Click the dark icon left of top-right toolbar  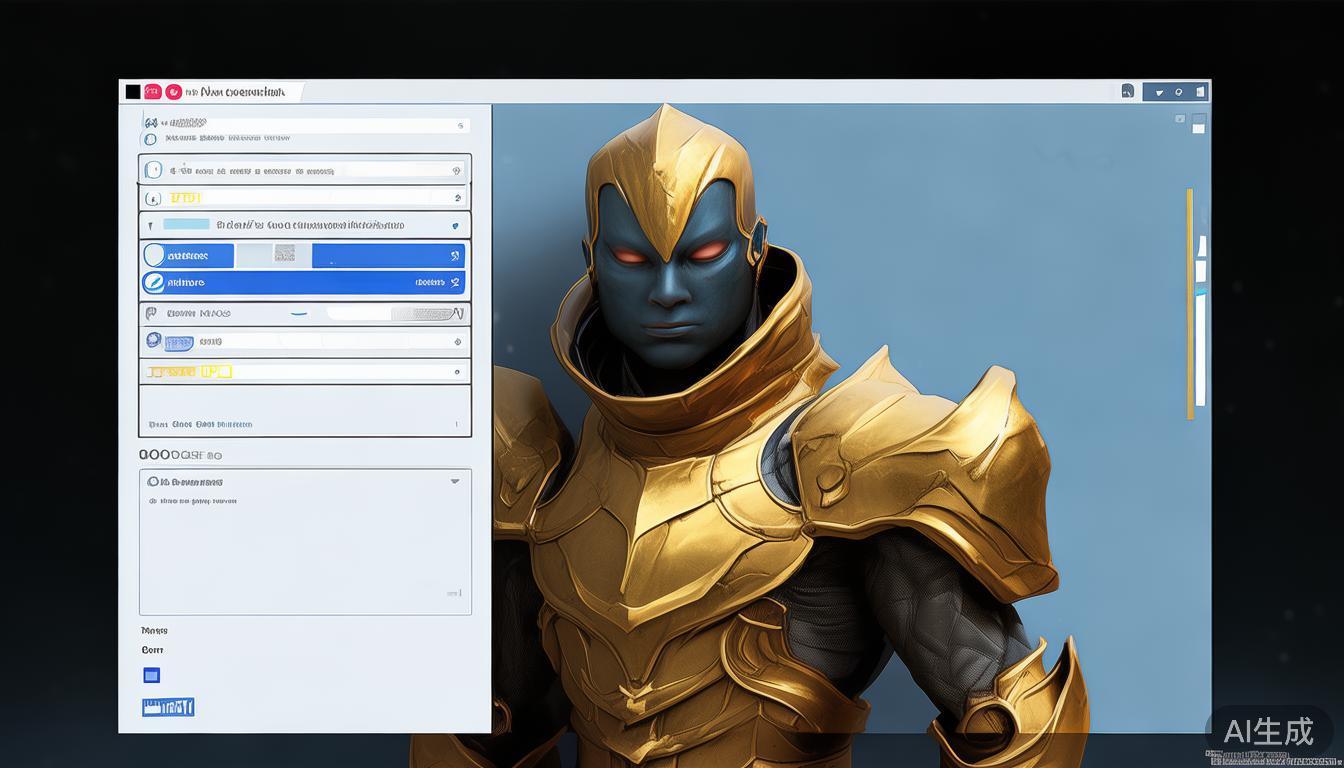[x=1127, y=91]
